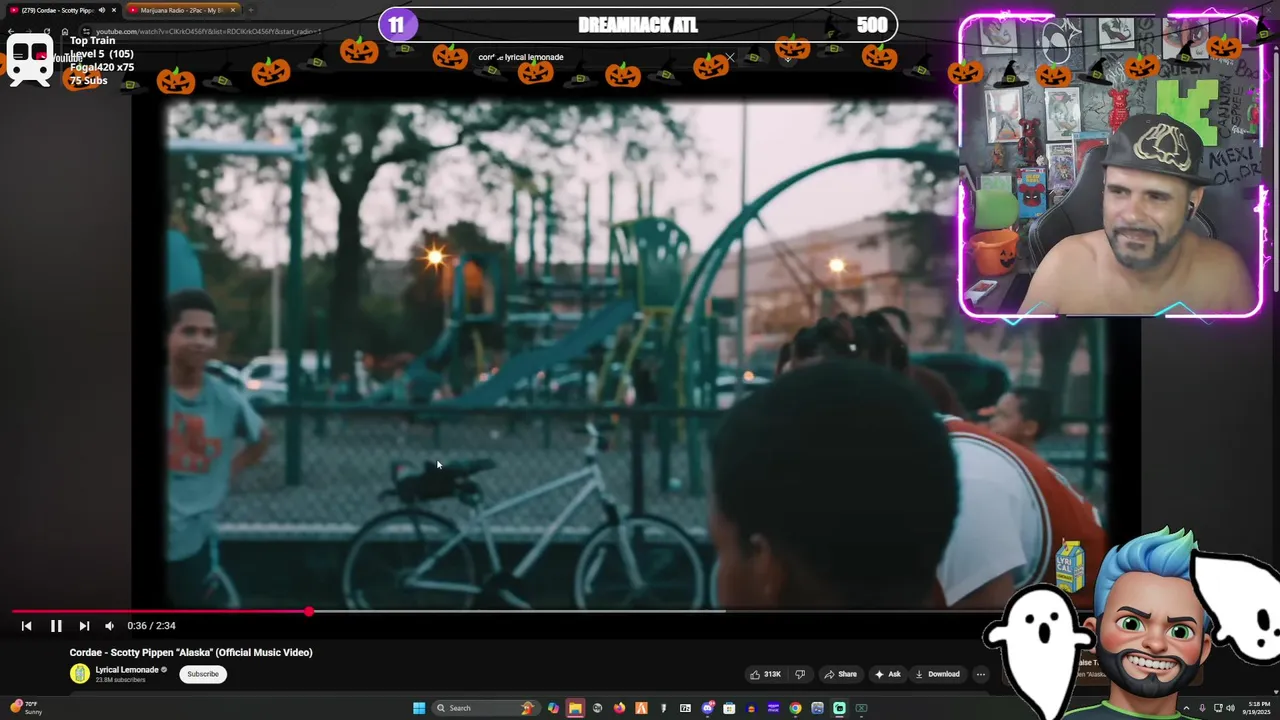Click the Windows taskbar Search box
The height and width of the screenshot is (720, 1280).
486,708
